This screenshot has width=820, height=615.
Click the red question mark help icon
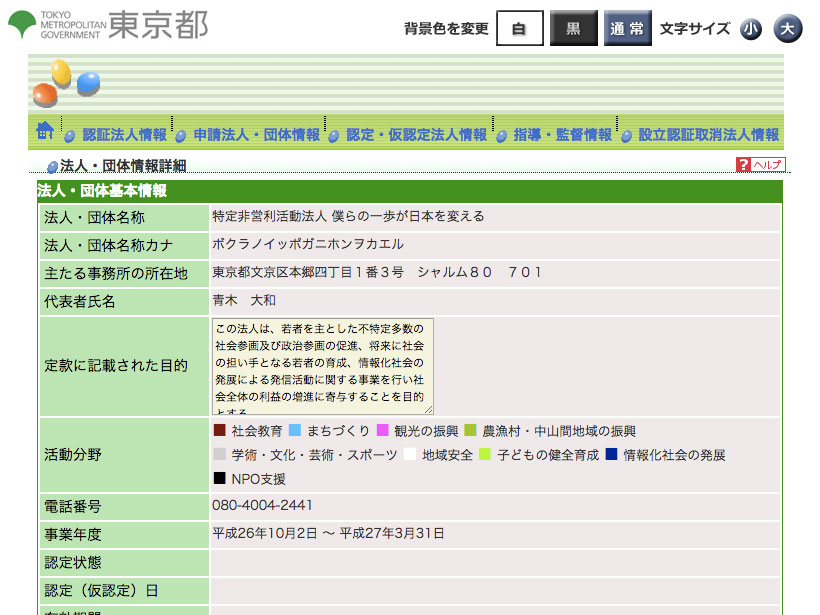[x=743, y=165]
